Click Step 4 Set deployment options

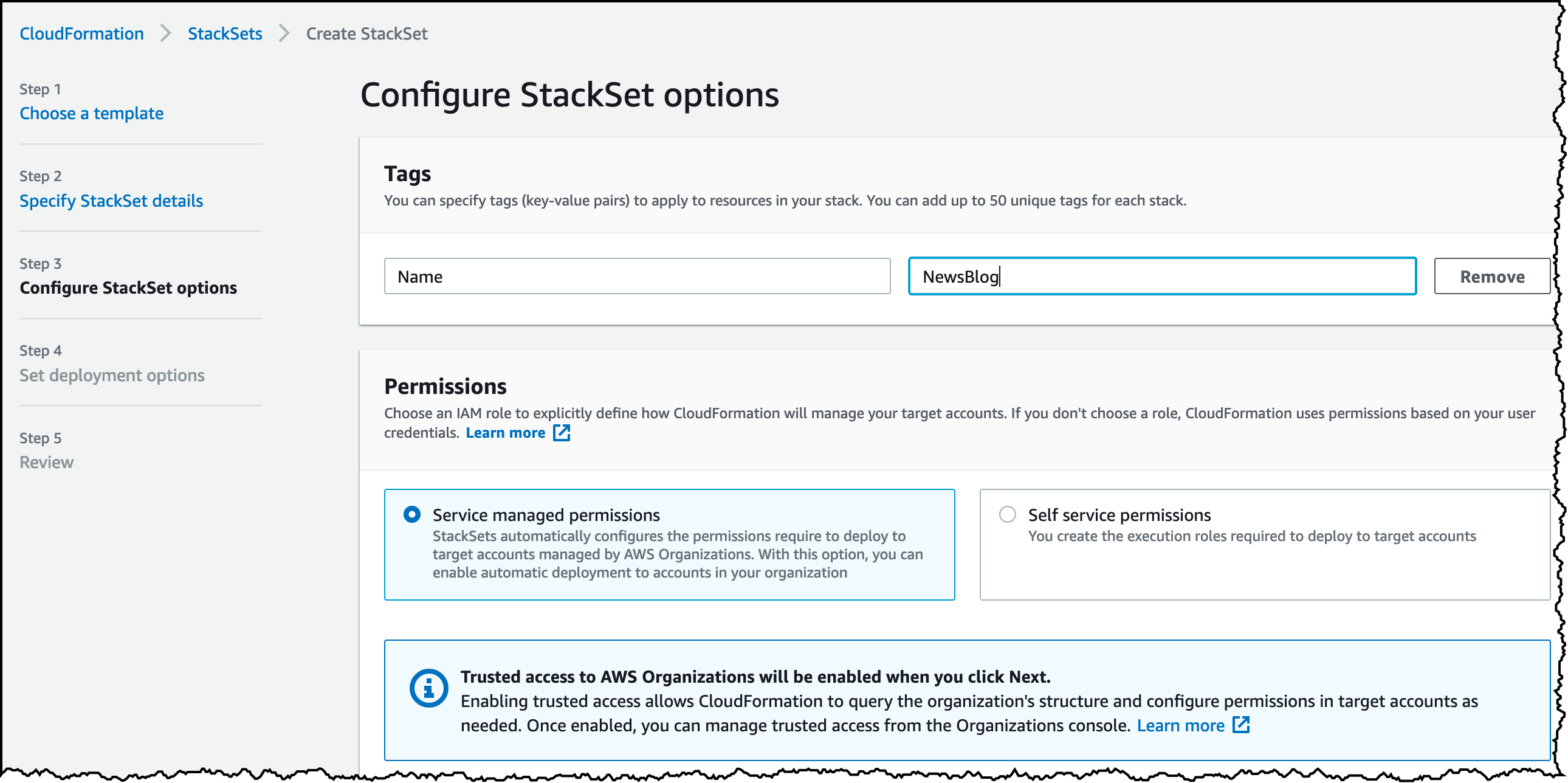pyautogui.click(x=112, y=375)
